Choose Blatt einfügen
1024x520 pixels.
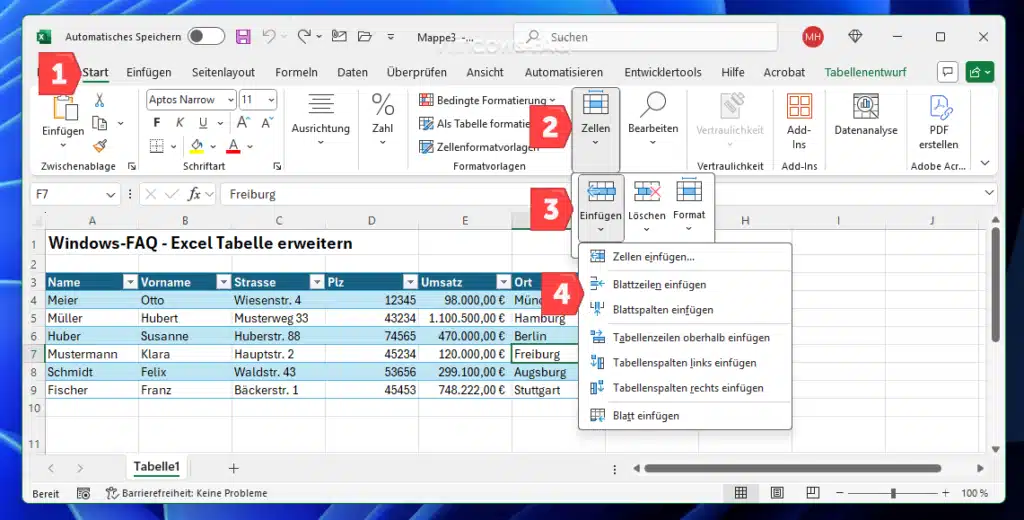point(684,415)
